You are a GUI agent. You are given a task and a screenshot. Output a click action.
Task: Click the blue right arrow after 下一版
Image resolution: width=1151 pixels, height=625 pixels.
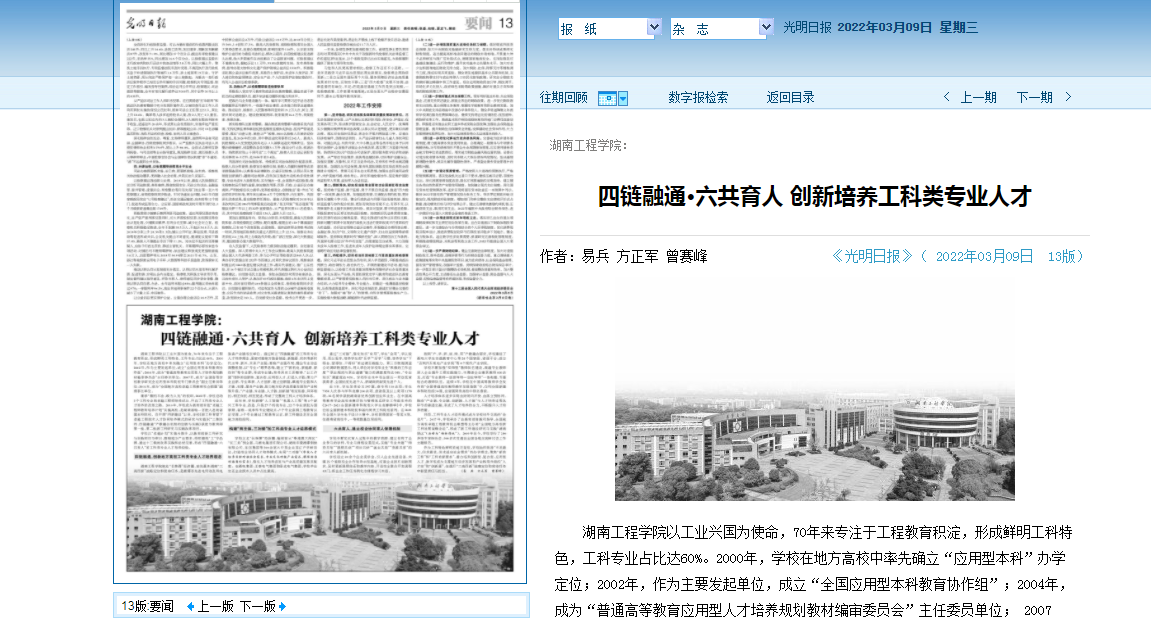(282, 606)
